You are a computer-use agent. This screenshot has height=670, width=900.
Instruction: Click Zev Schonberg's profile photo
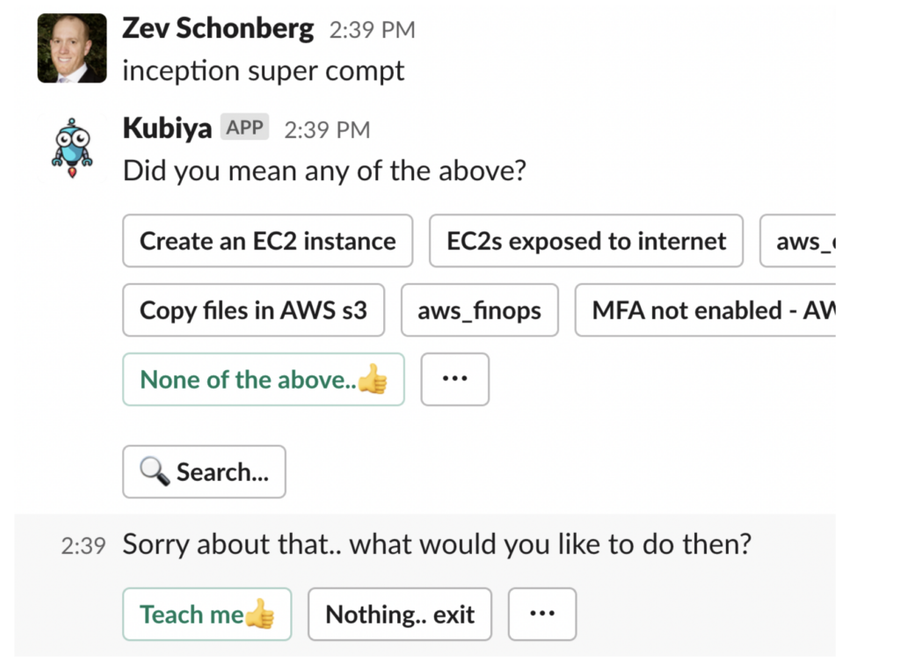coord(72,48)
